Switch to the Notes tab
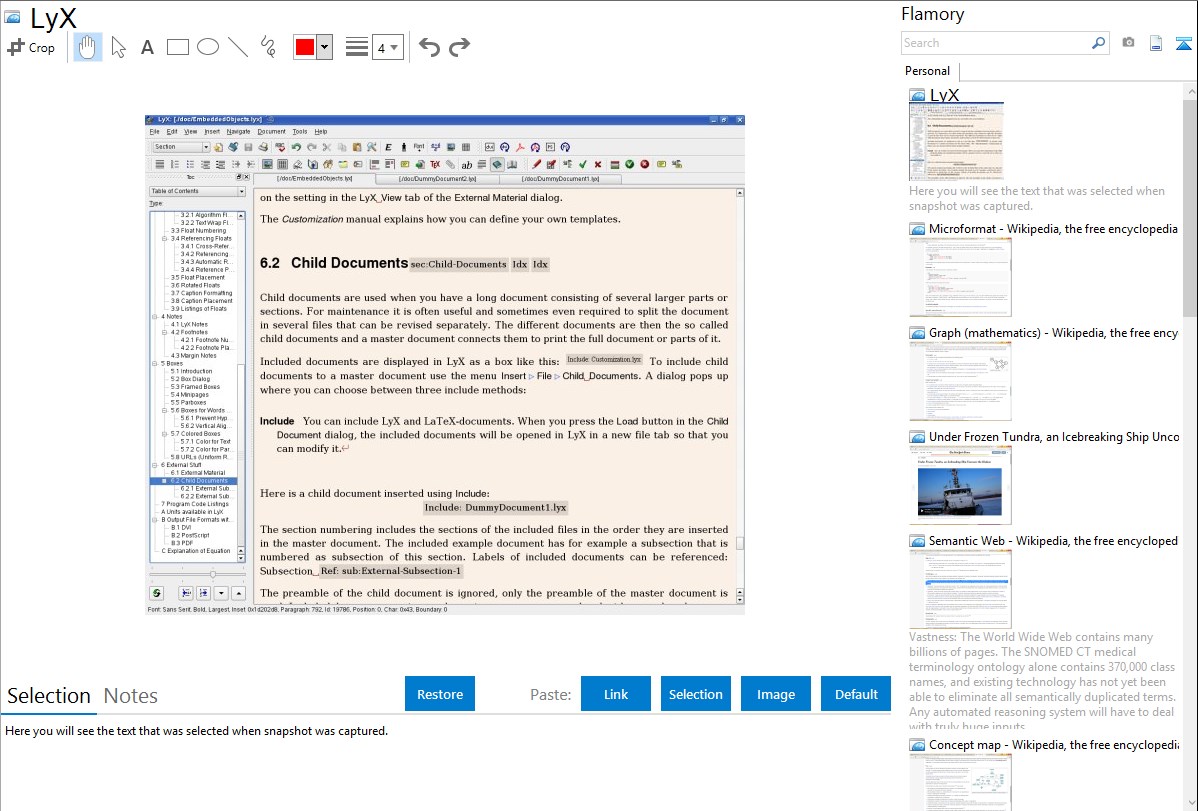This screenshot has width=1198, height=811. [x=131, y=696]
